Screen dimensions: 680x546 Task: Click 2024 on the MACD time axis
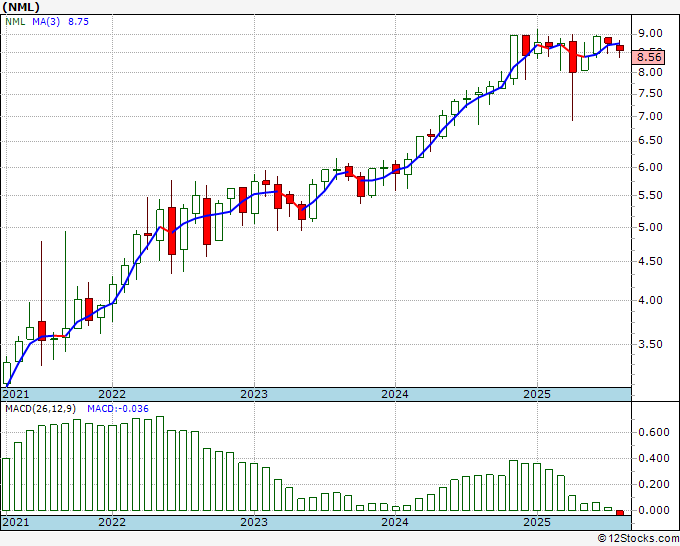(x=395, y=522)
